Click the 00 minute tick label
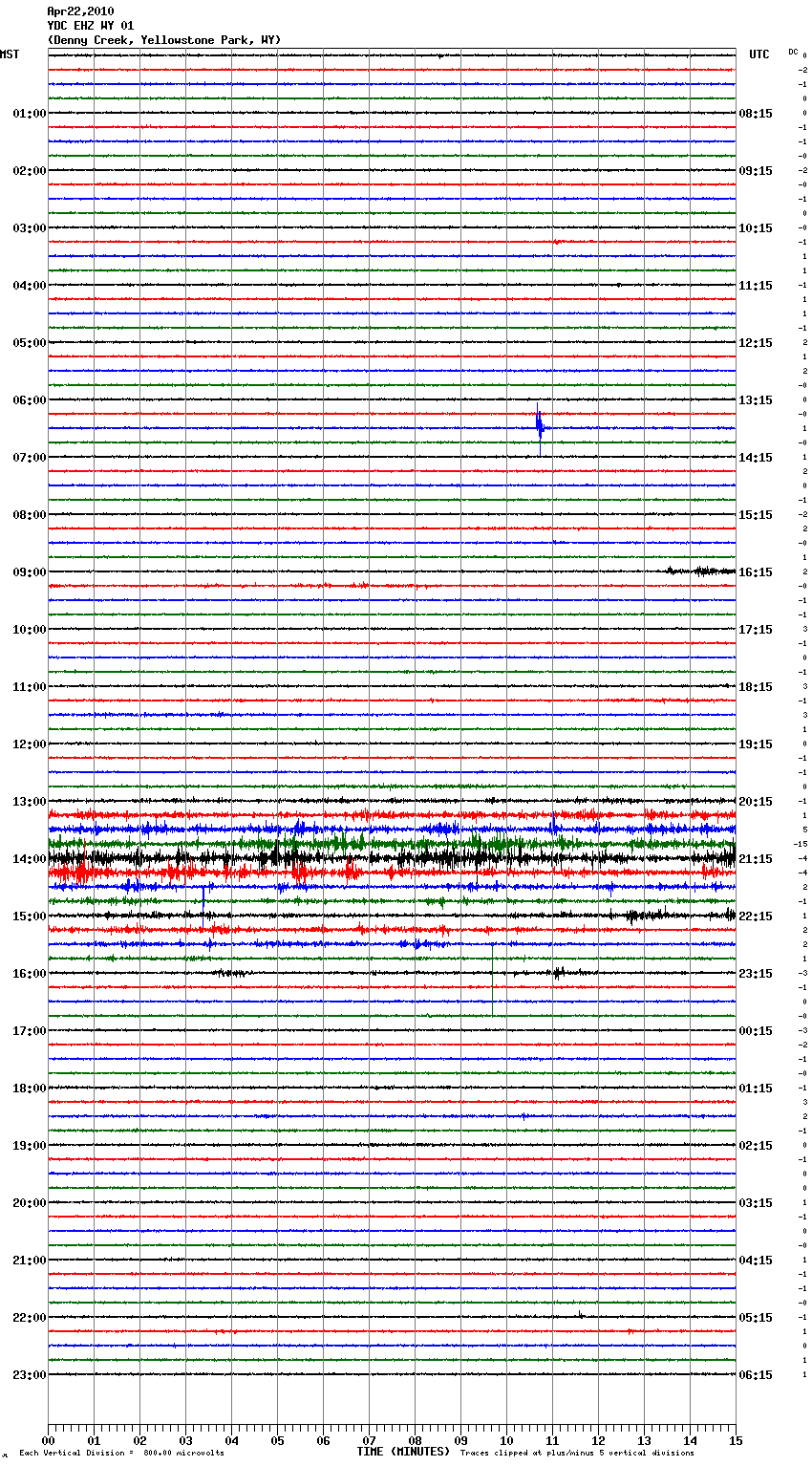812x1466 pixels. coord(48,1441)
